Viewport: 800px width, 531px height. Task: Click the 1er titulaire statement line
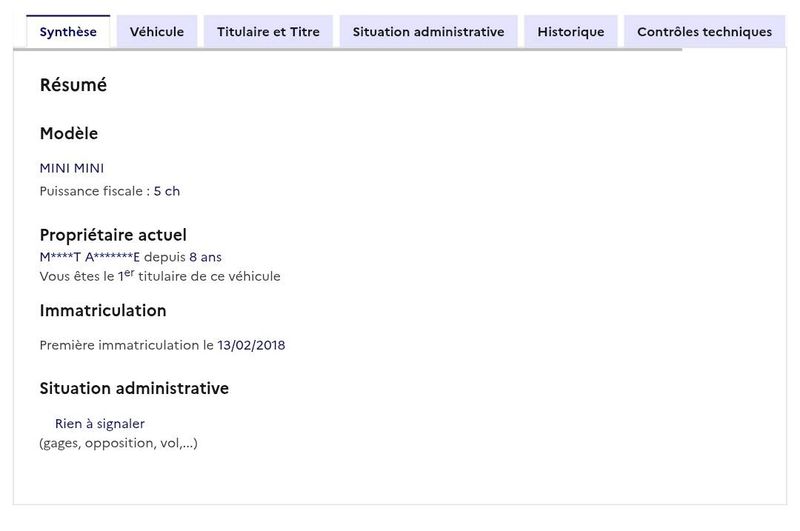(160, 276)
